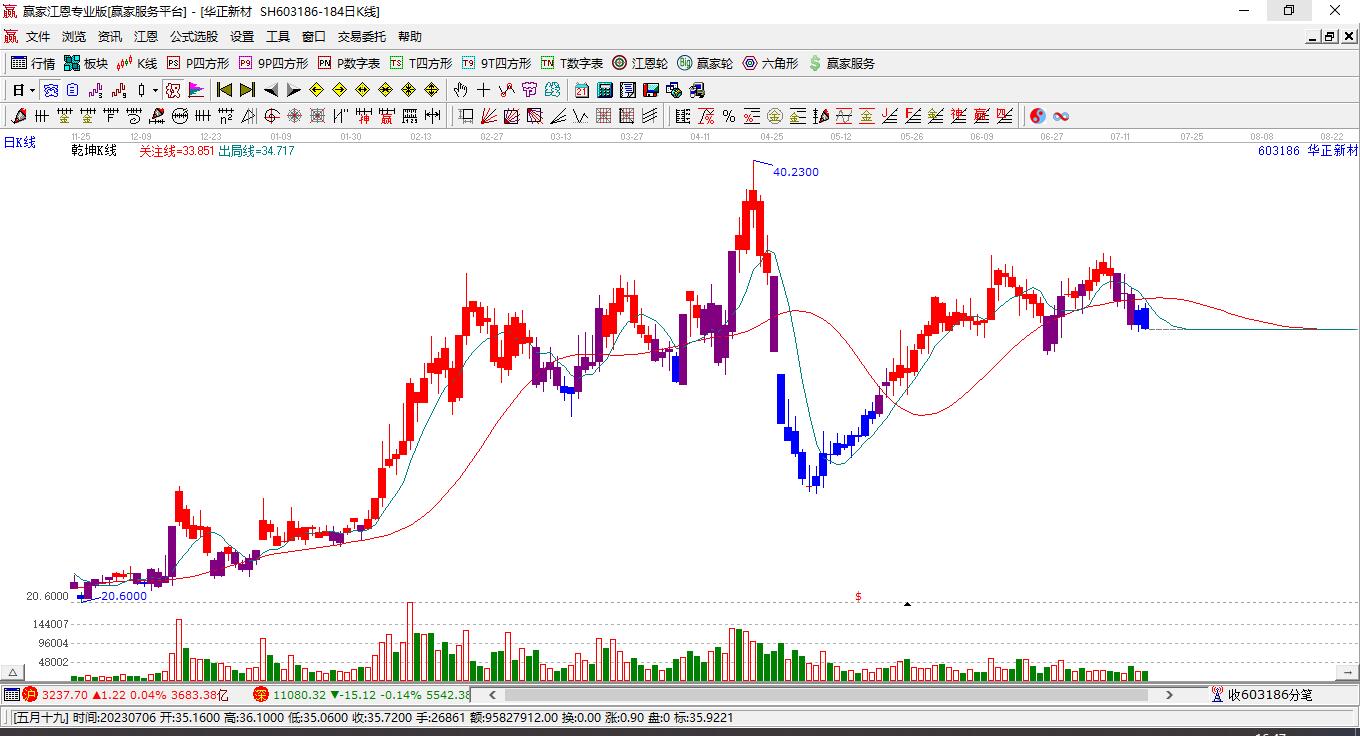Image resolution: width=1360 pixels, height=736 pixels.
Task: Click horizontal scrollbar left arrow
Action: coord(493,694)
